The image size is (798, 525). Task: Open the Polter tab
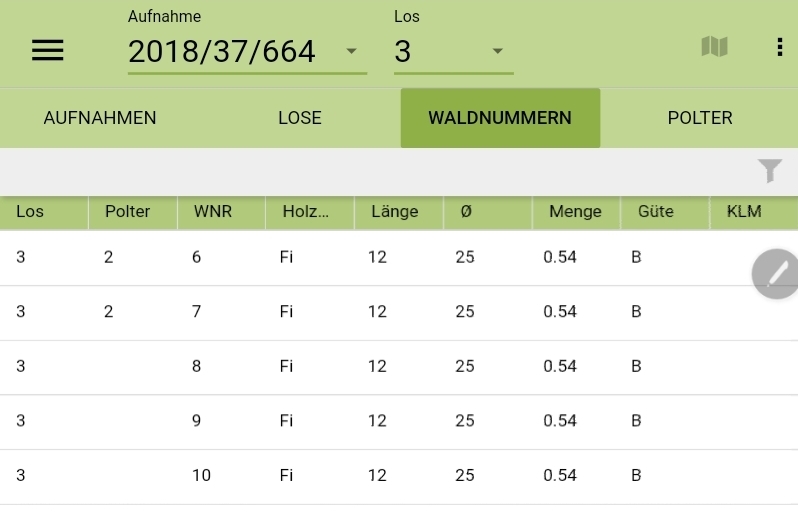pyautogui.click(x=700, y=118)
